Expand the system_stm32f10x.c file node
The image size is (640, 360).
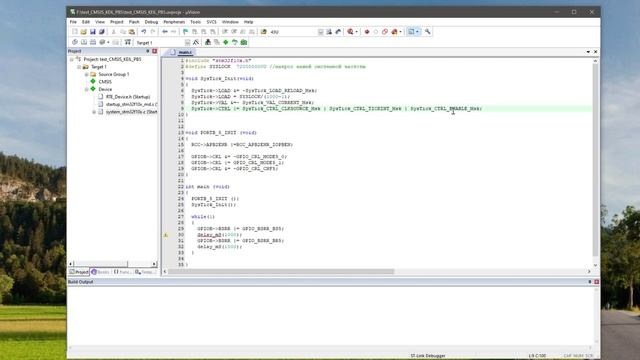[94, 111]
